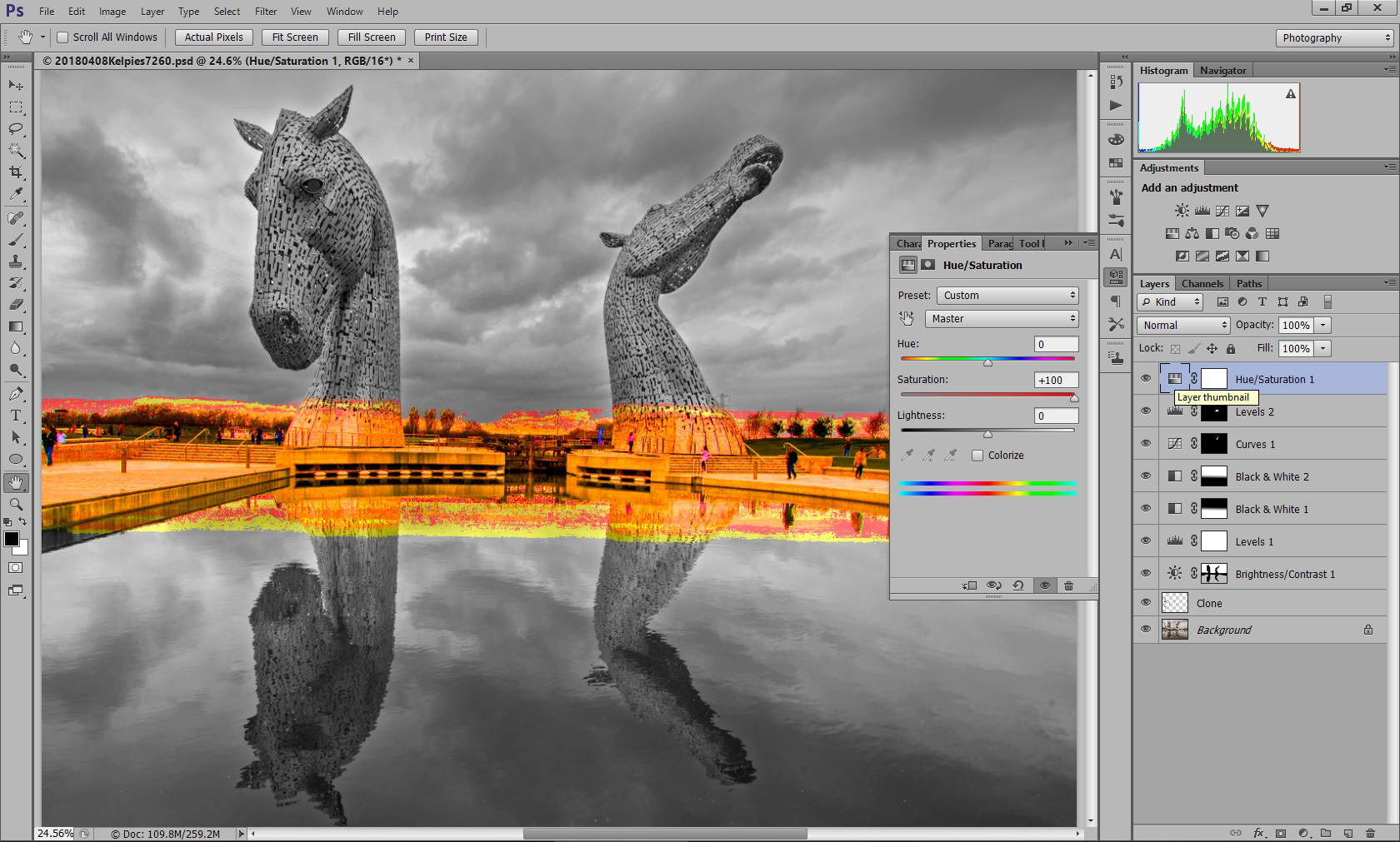Select the Horizontal Type tool
This screenshot has width=1400, height=842.
click(16, 416)
